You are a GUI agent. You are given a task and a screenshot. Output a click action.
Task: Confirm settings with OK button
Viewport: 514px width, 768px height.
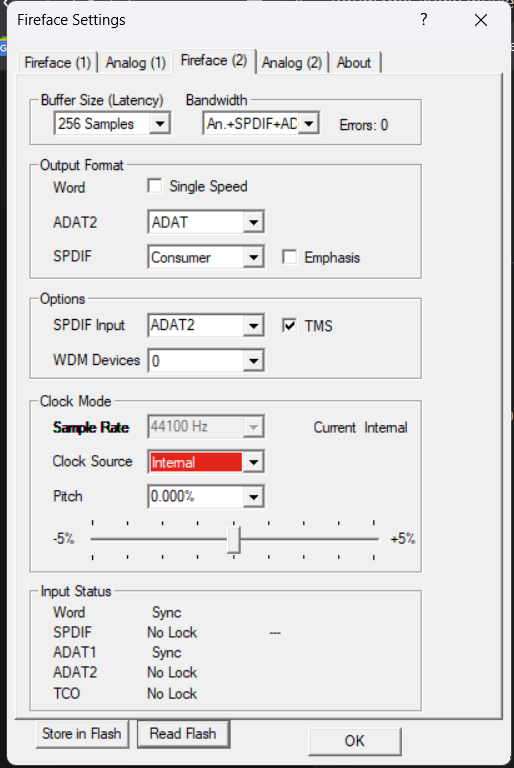[x=355, y=741]
